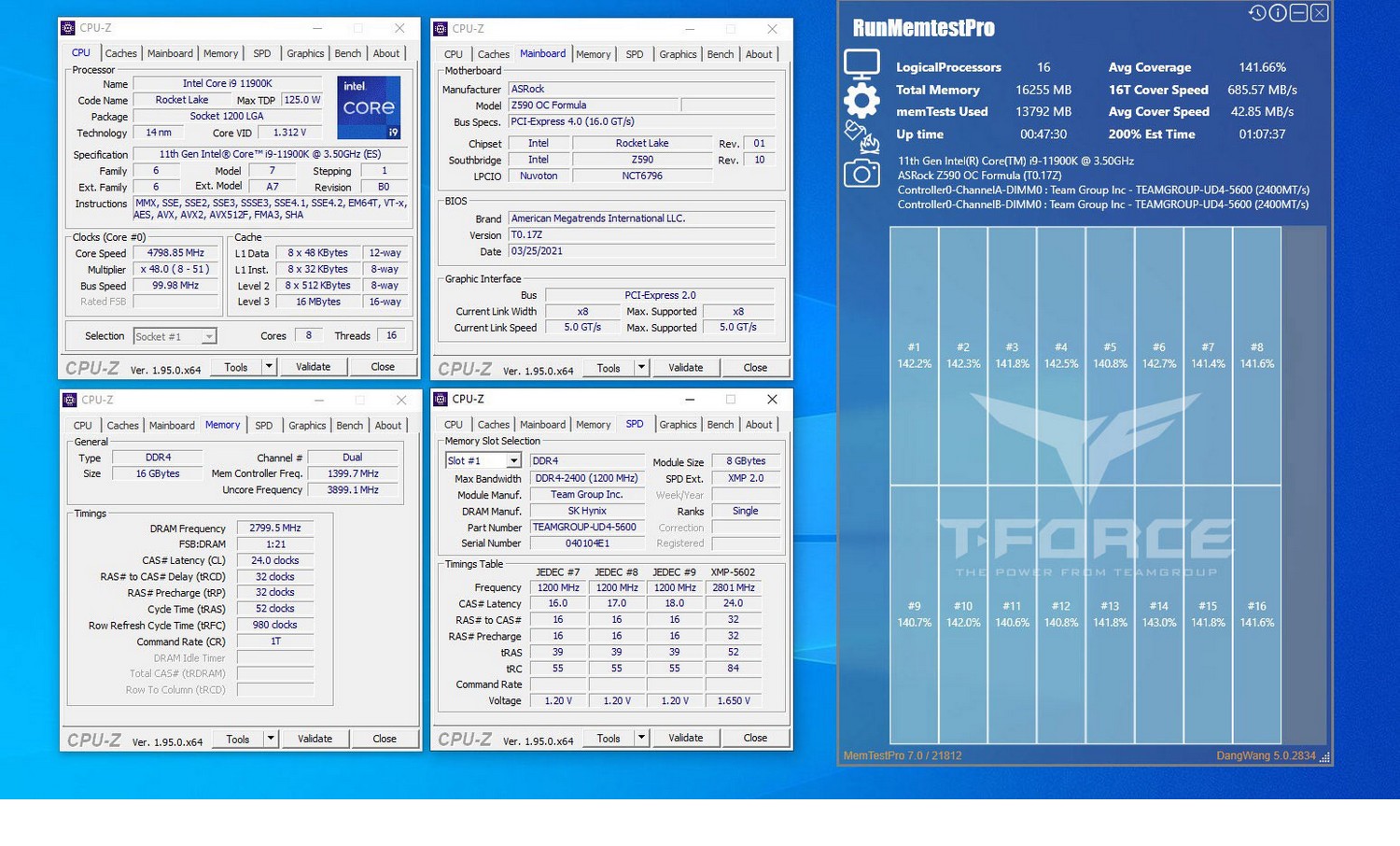Switch to SPD tab in Memory window
This screenshot has width=1400, height=846.
tap(264, 425)
